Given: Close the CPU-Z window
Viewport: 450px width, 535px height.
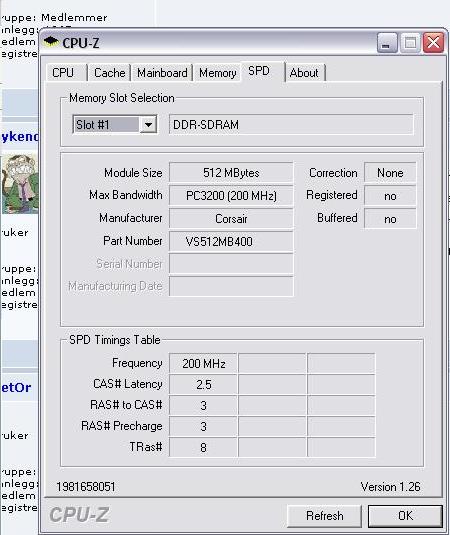Looking at the screenshot, I should (433, 43).
